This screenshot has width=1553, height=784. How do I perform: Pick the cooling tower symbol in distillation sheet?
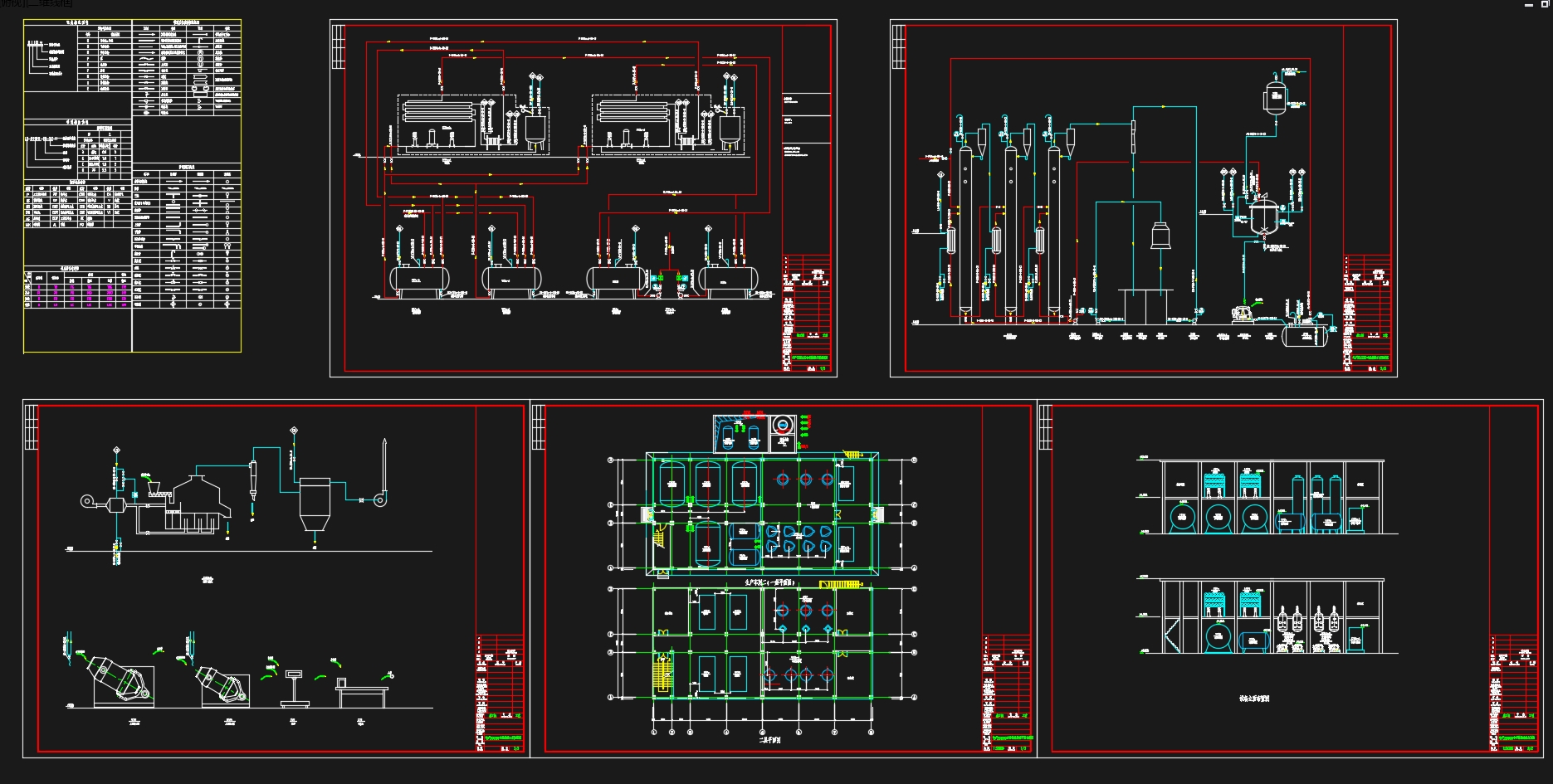pyautogui.click(x=1160, y=236)
